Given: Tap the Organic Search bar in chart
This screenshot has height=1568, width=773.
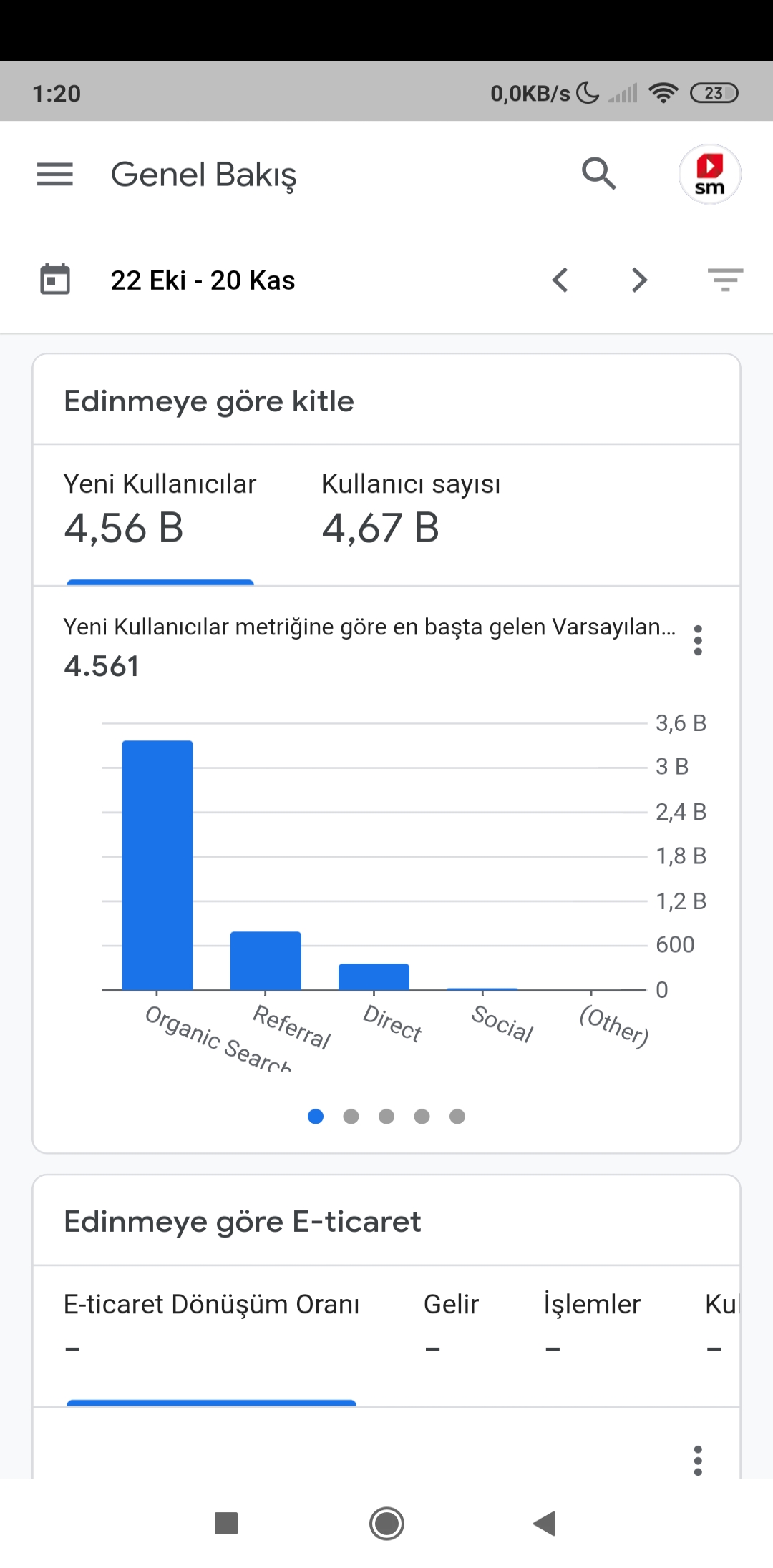Looking at the screenshot, I should point(157,865).
